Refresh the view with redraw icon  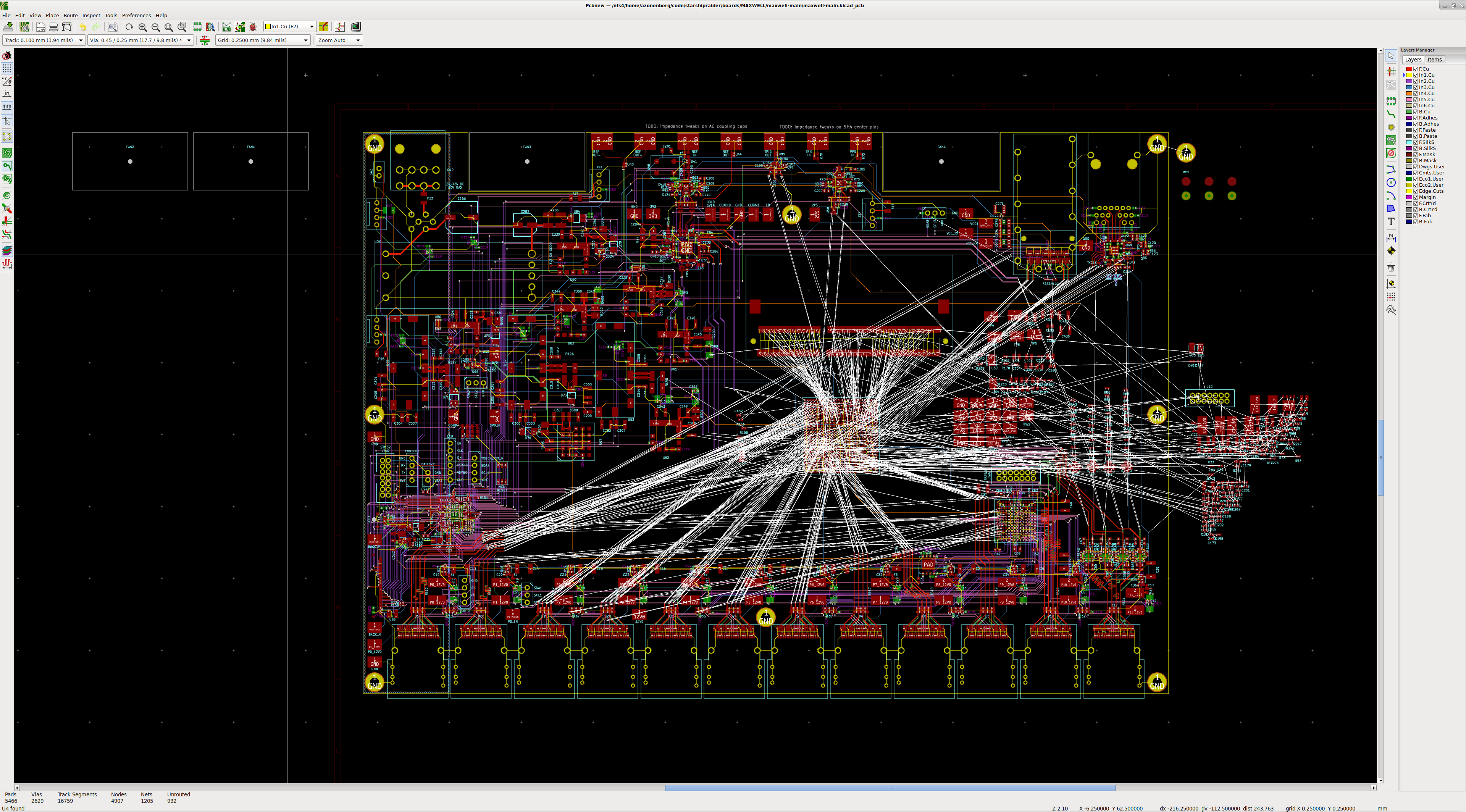[129, 27]
